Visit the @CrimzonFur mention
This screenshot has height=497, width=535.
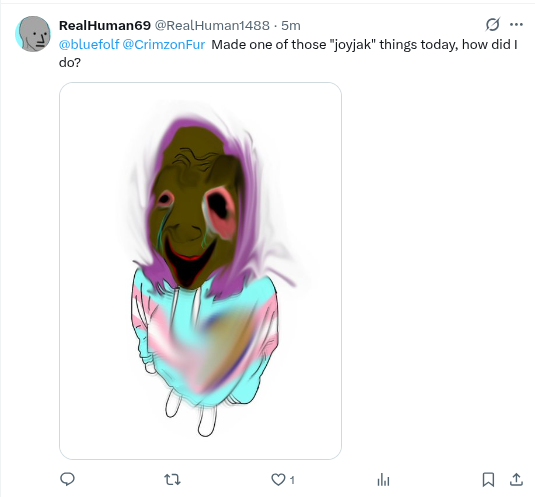pyautogui.click(x=164, y=44)
